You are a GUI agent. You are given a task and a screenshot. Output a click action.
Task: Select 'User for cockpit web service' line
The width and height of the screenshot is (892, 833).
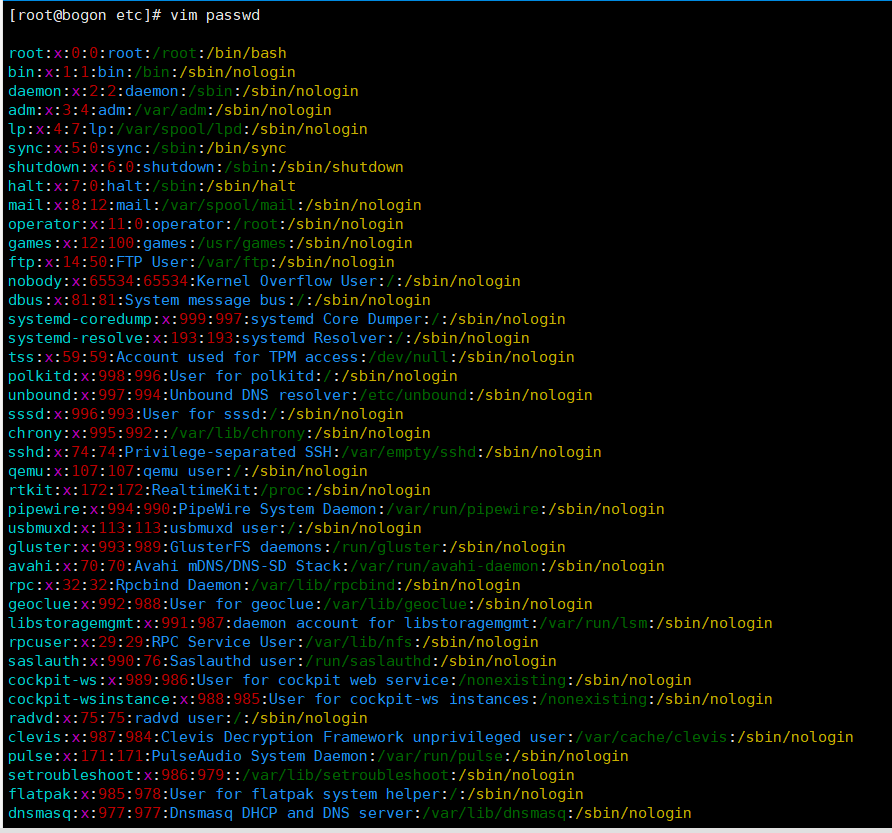click(350, 681)
